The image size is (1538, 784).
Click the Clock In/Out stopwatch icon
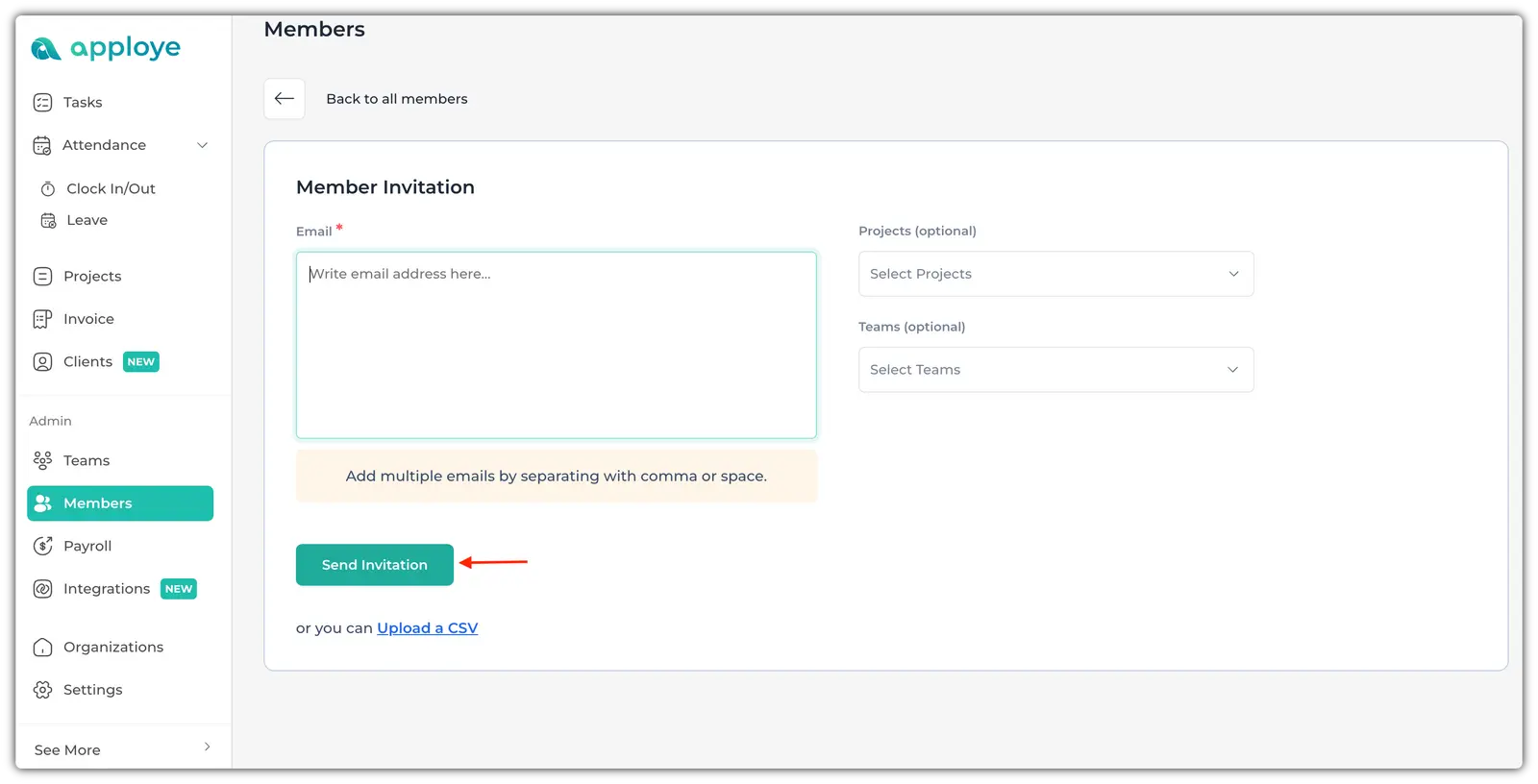48,189
